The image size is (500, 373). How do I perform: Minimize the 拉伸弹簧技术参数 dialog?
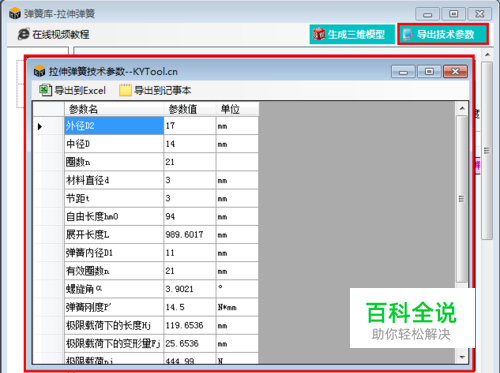pyautogui.click(x=403, y=71)
